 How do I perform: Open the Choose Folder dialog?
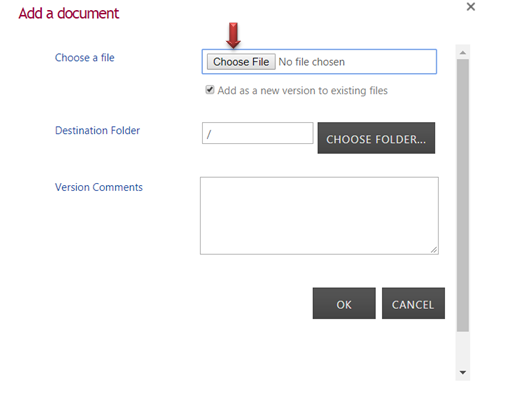(x=376, y=138)
